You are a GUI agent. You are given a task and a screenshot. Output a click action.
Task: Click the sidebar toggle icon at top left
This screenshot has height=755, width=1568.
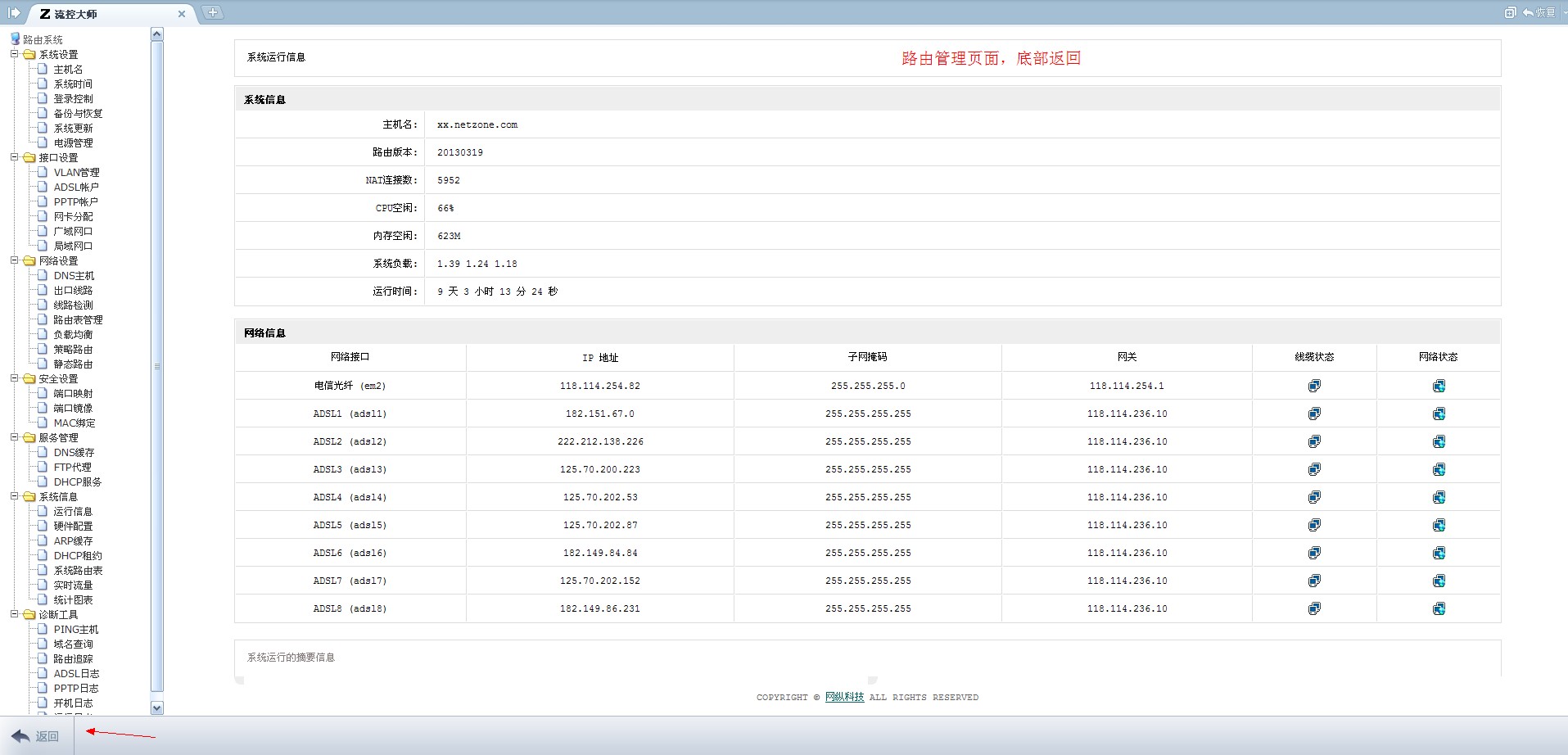click(x=14, y=12)
